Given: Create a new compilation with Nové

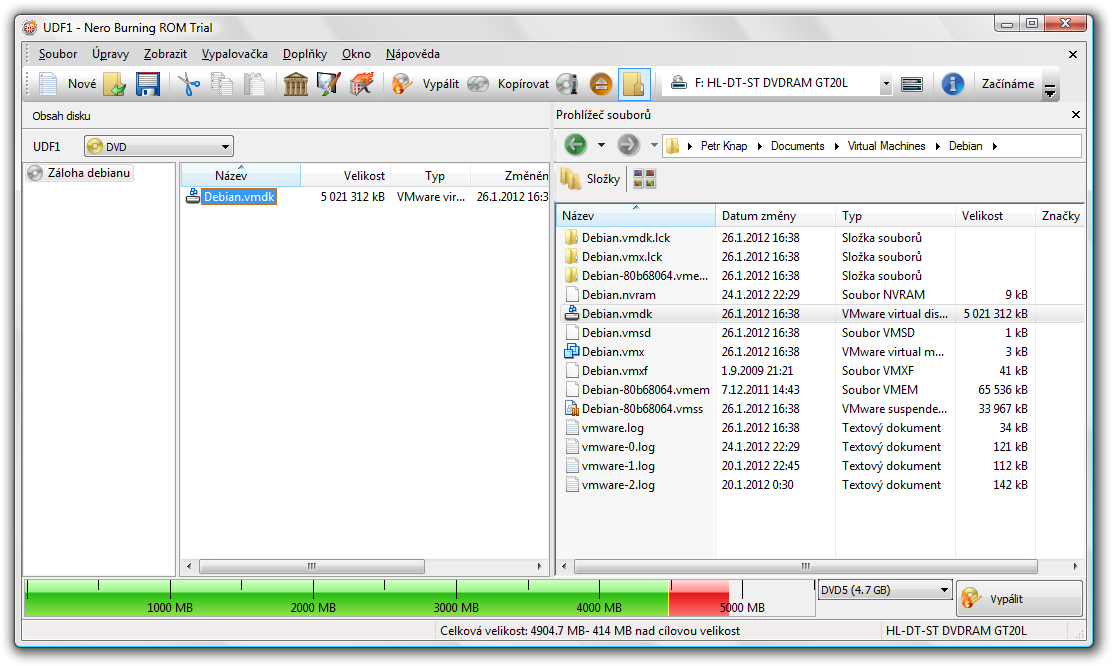Looking at the screenshot, I should coord(67,84).
